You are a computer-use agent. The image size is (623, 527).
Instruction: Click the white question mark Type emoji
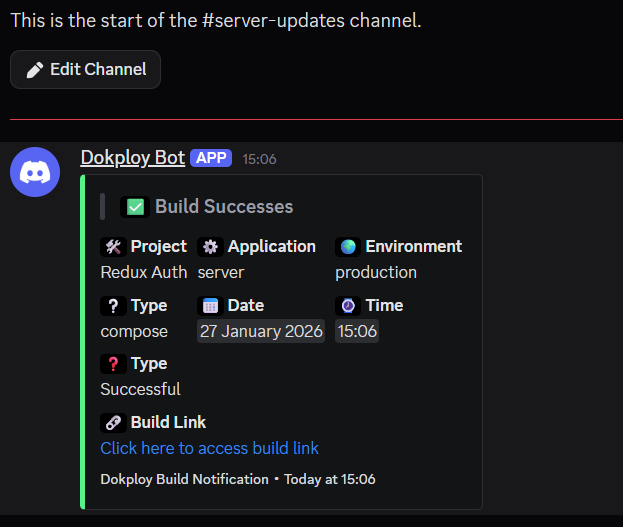click(113, 306)
